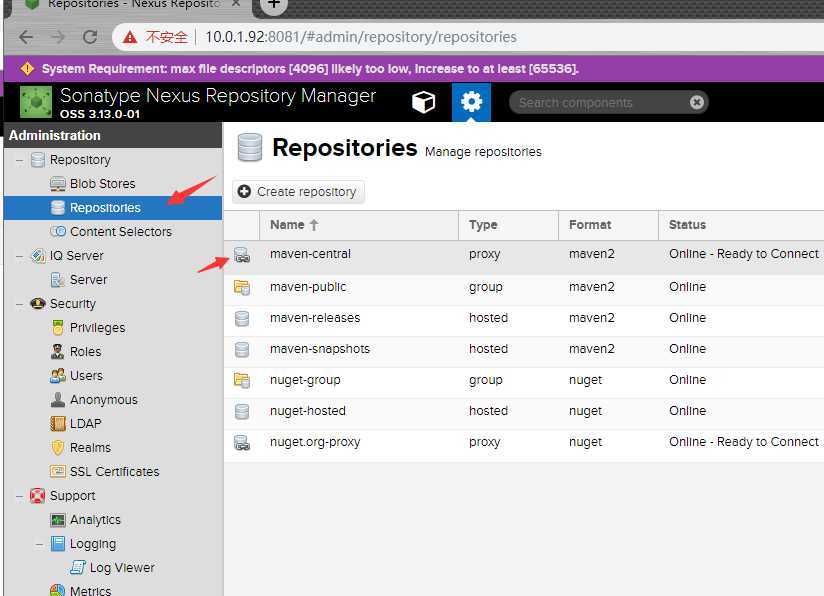Click the 'proxy' type of nuget.org-proxy

(x=485, y=443)
